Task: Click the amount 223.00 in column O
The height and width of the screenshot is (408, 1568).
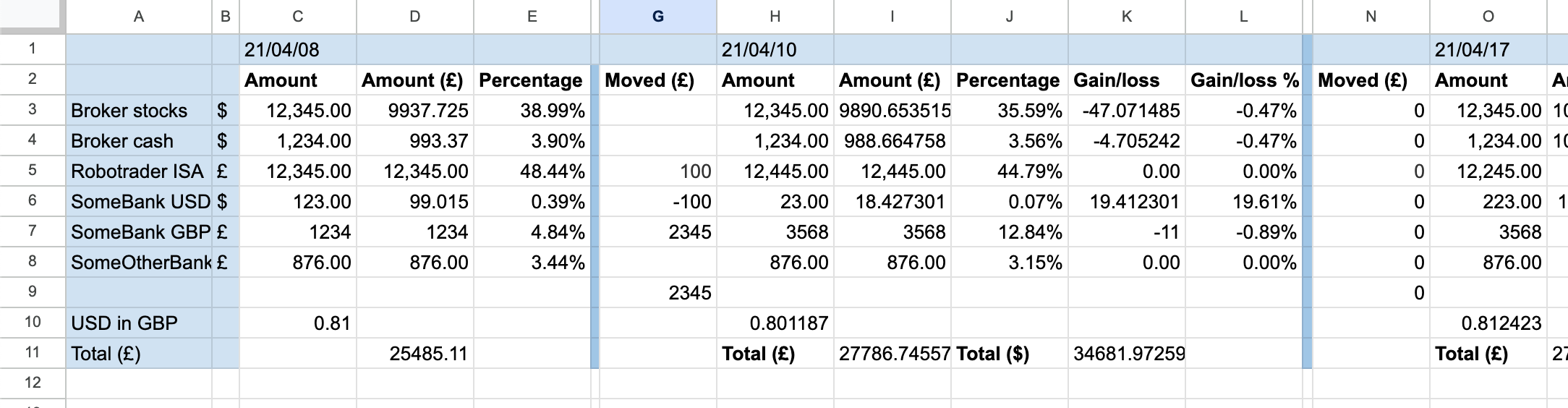Action: tap(1488, 202)
